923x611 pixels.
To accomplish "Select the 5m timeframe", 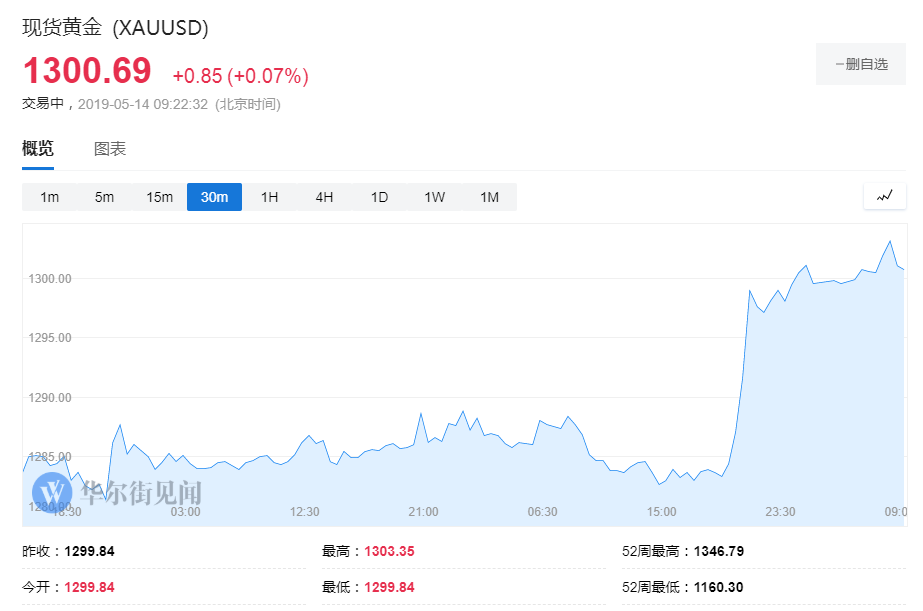I will tap(104, 197).
